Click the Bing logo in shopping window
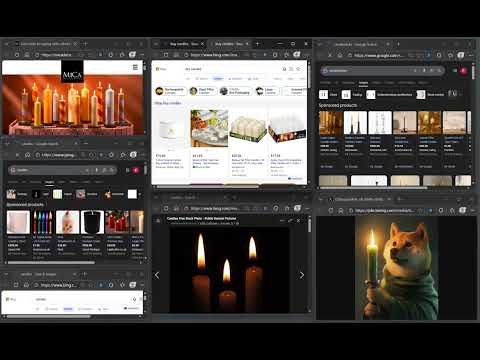 click(161, 69)
